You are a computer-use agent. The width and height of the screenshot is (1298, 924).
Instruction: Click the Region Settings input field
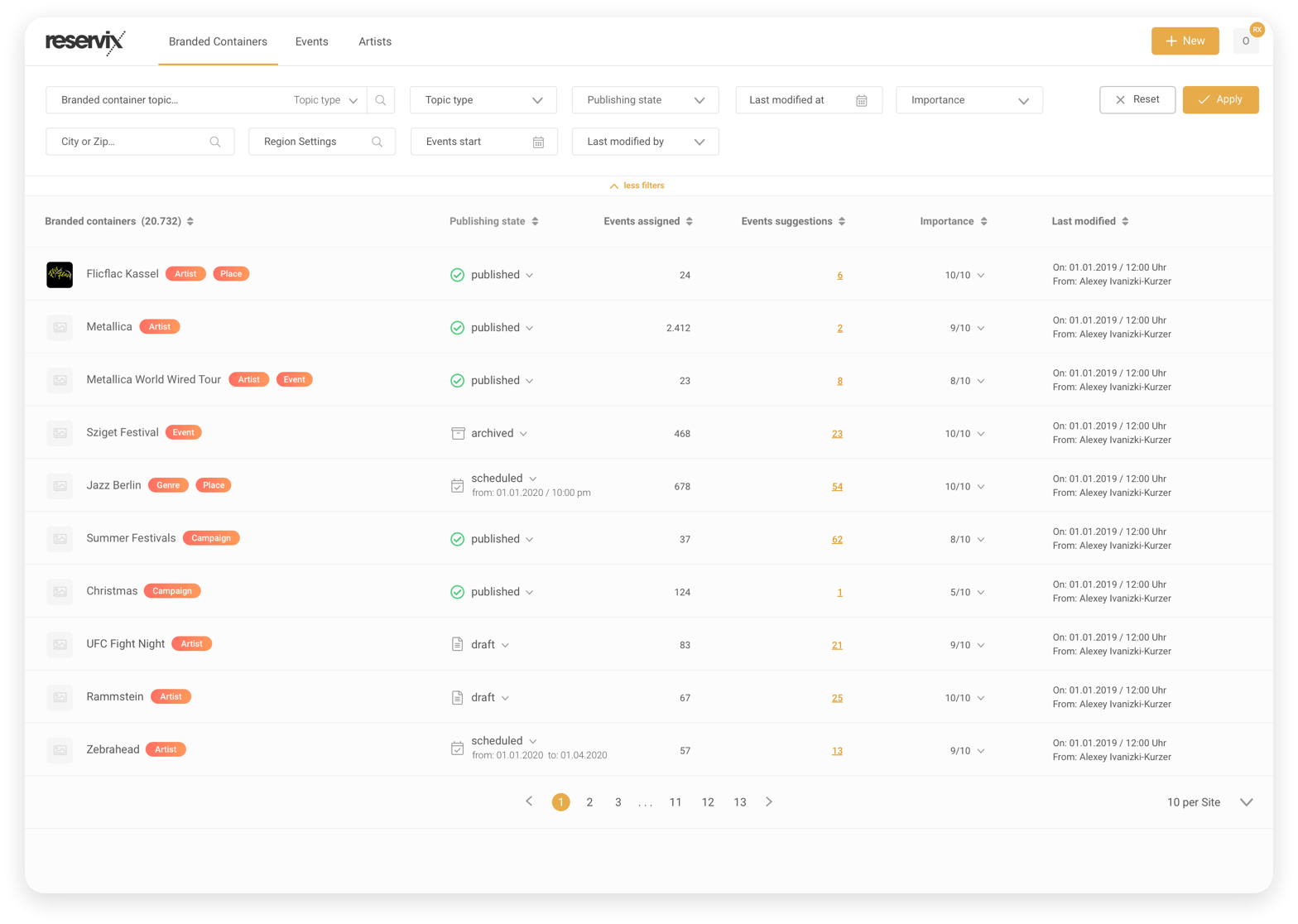tap(322, 142)
